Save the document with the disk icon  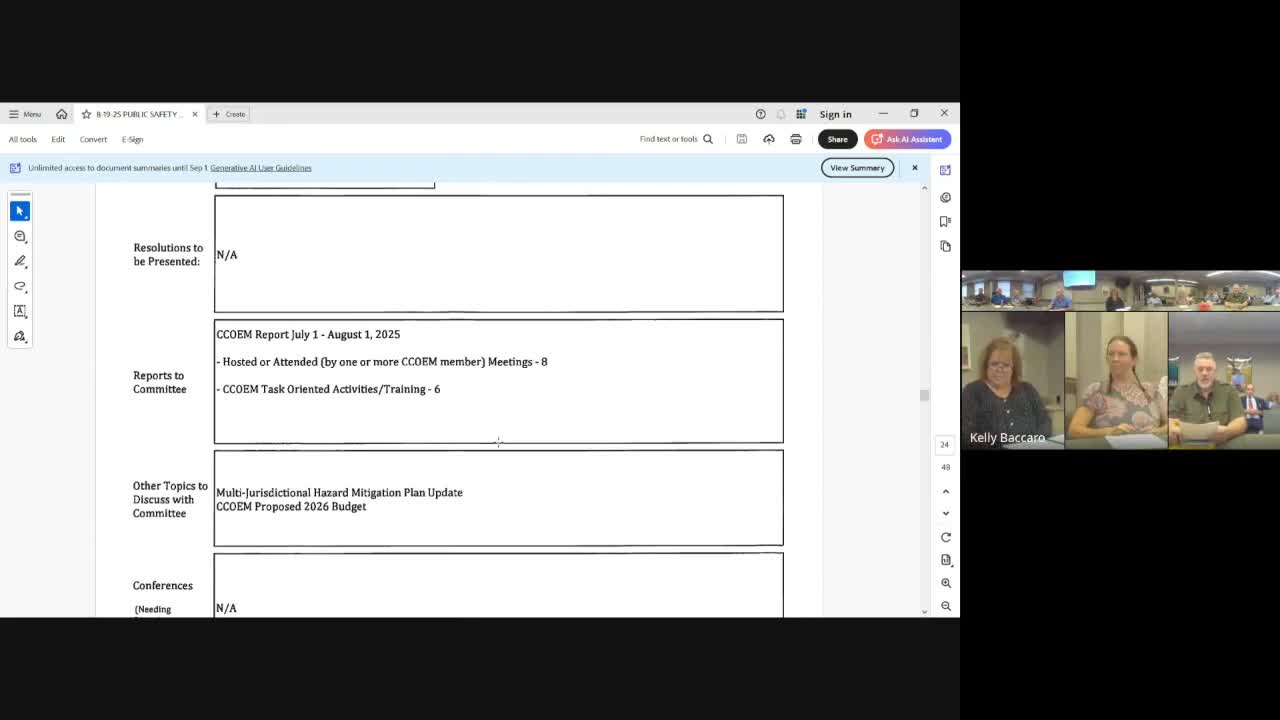point(742,139)
